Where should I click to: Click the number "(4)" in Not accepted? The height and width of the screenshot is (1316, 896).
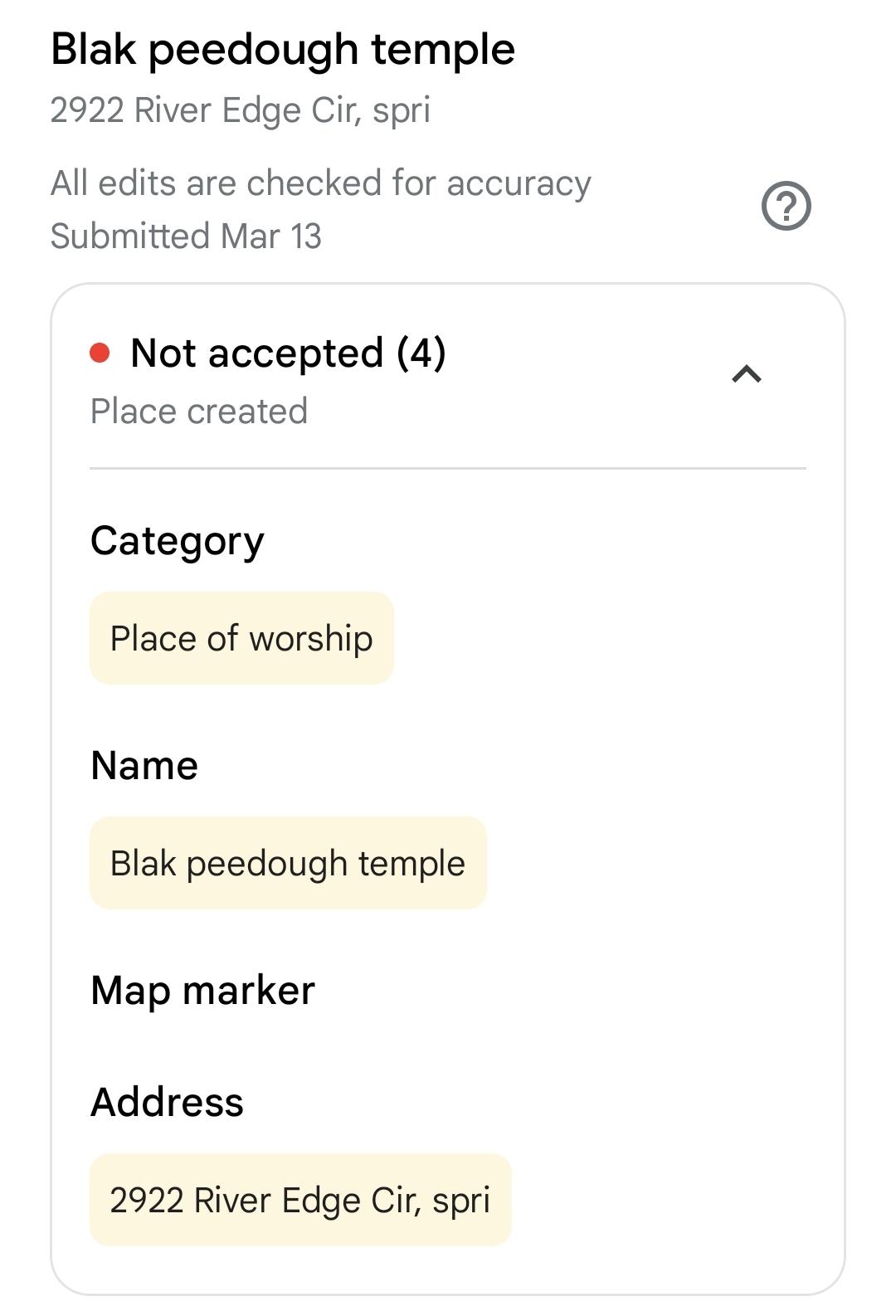(421, 353)
